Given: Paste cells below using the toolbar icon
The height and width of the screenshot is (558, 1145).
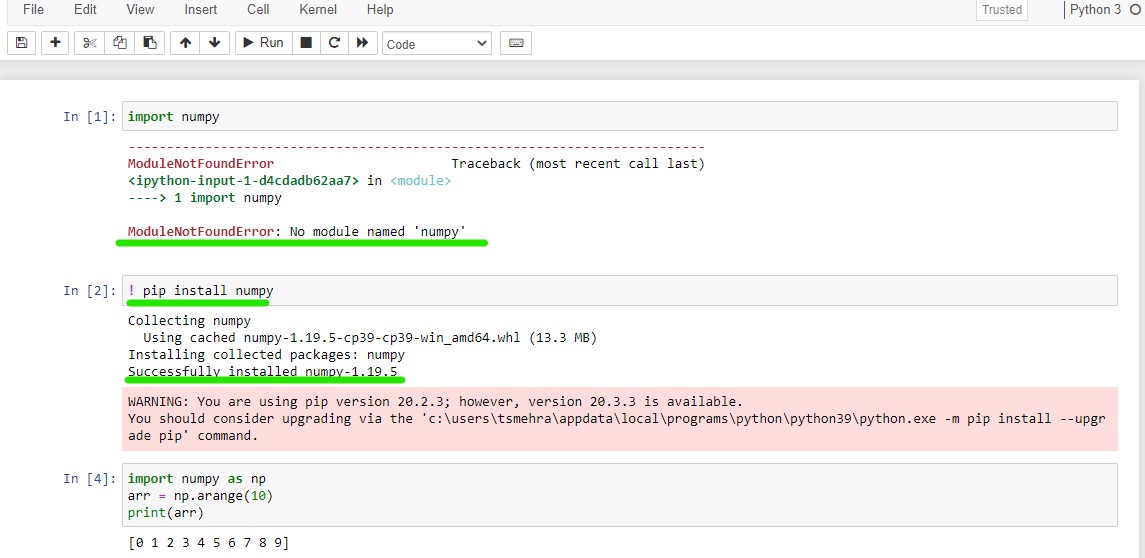Looking at the screenshot, I should 150,43.
